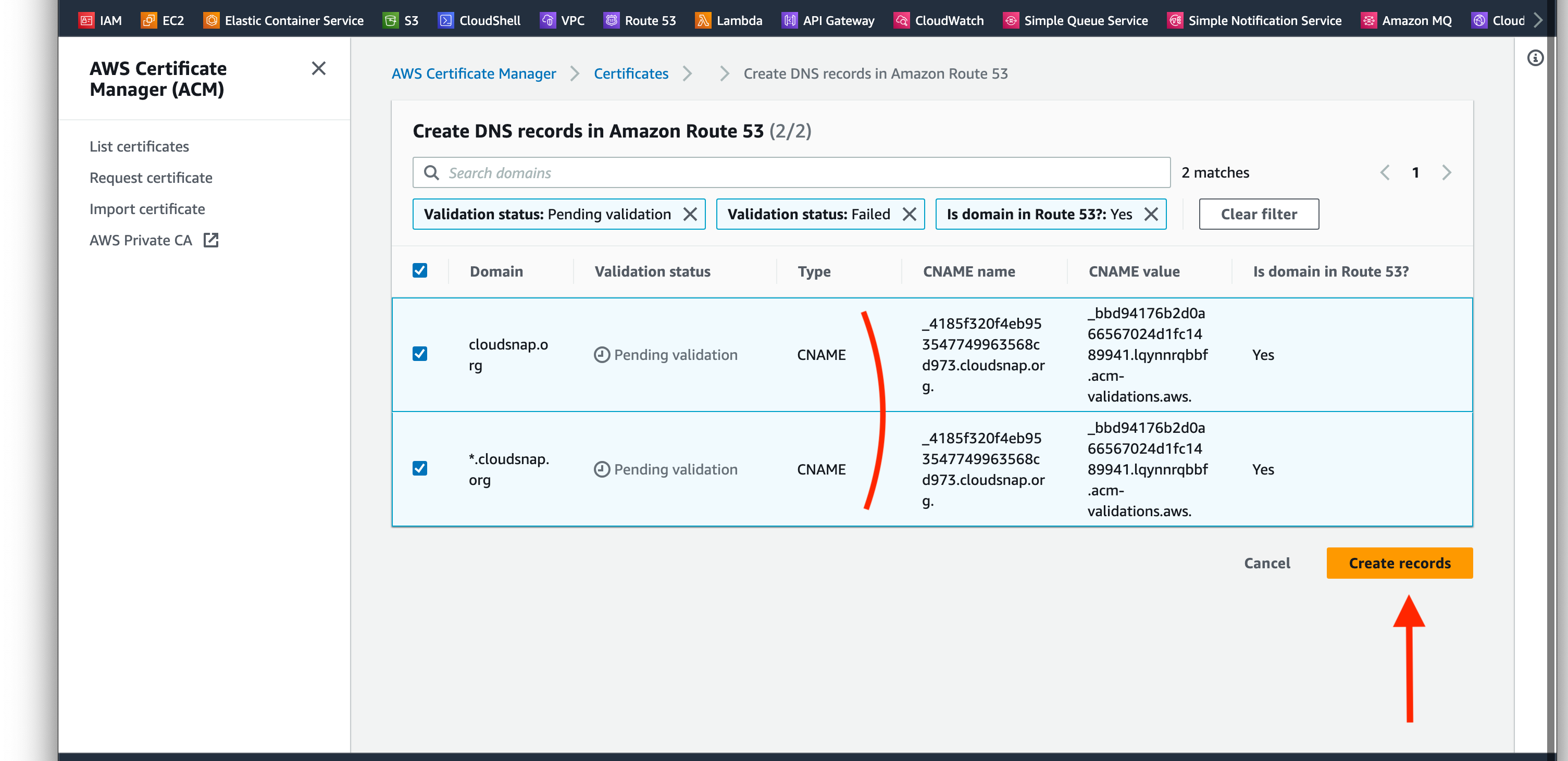The height and width of the screenshot is (761, 1568).
Task: Toggle the select-all checkbox in table header
Action: 419,270
